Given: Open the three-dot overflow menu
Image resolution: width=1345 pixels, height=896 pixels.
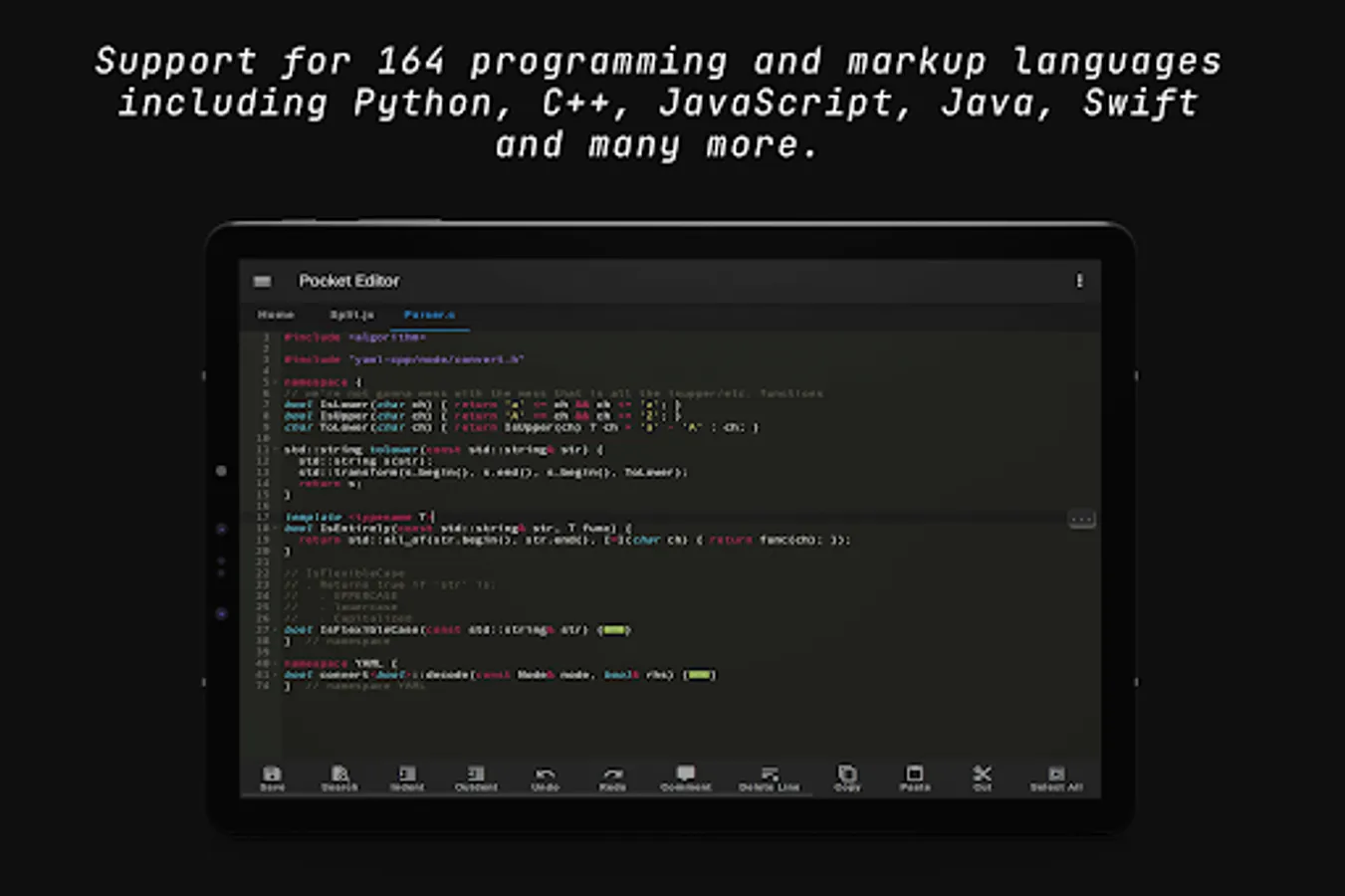Looking at the screenshot, I should (1079, 282).
